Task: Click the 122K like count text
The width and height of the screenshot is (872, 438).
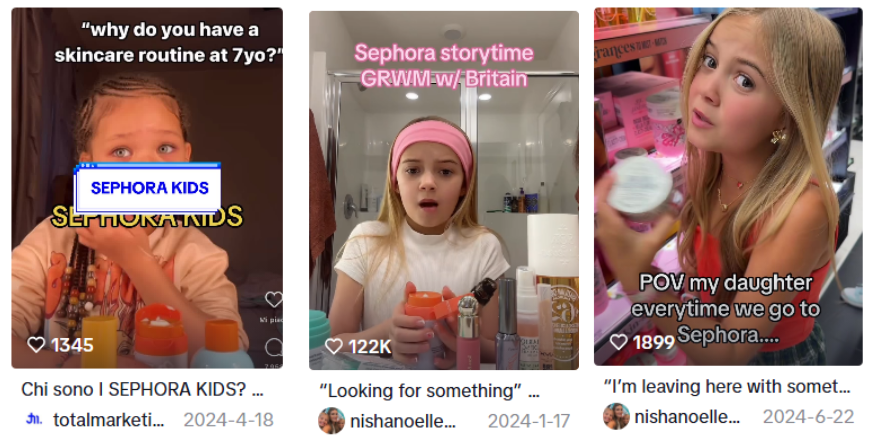Action: pyautogui.click(x=369, y=347)
